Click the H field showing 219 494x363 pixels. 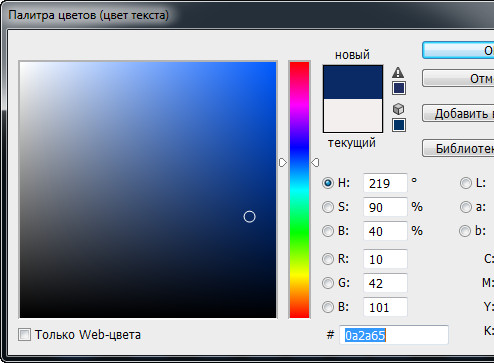click(385, 183)
